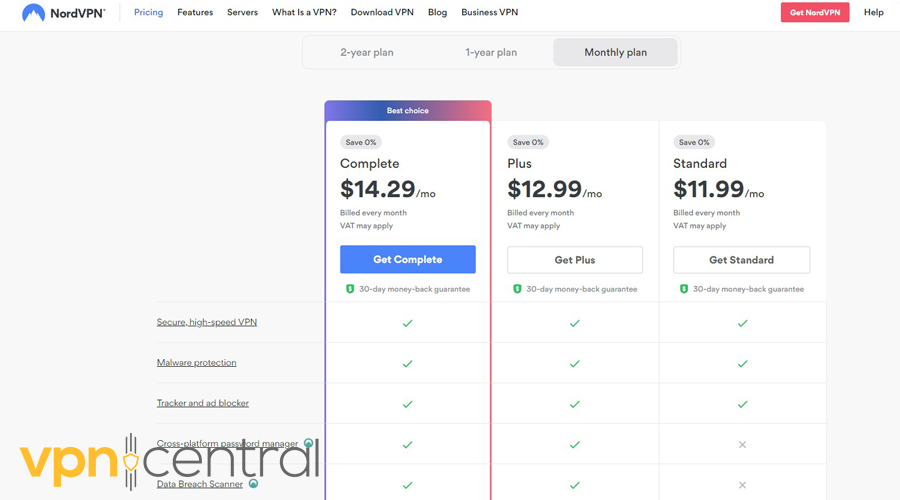Click the Data Breach Scanner badge icon
The width and height of the screenshot is (900, 500).
click(253, 483)
